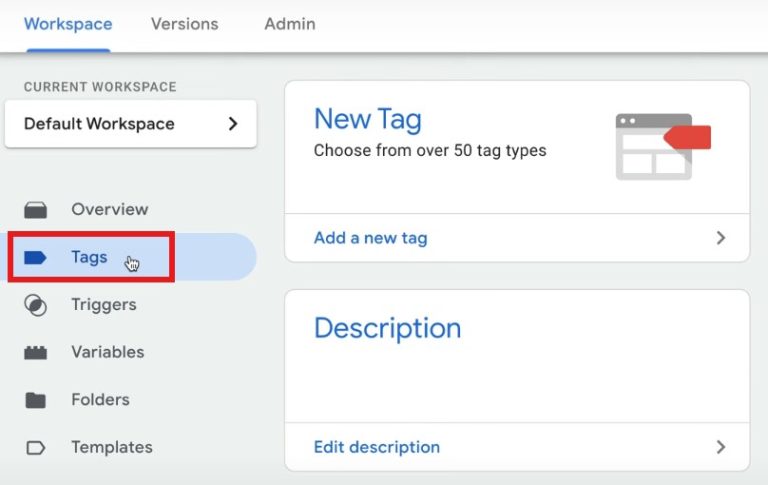Screen dimensions: 768x485
Task: Open the Default Workspace selector
Action: pos(131,124)
